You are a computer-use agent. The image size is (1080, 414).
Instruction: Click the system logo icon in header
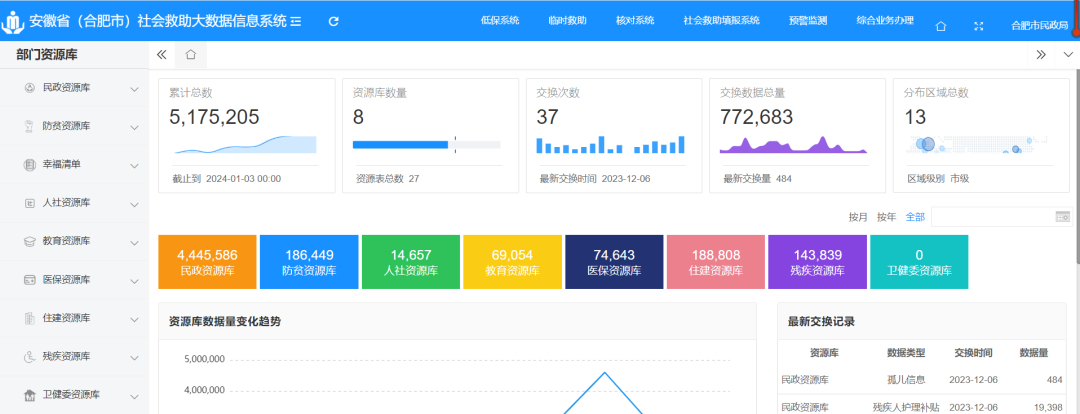coord(13,22)
